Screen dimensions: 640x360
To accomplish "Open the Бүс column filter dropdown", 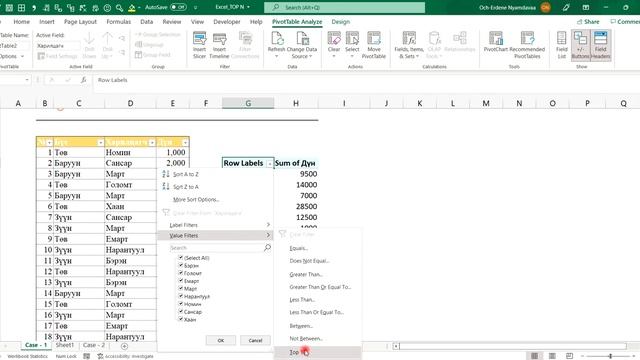I will pyautogui.click(x=100, y=142).
